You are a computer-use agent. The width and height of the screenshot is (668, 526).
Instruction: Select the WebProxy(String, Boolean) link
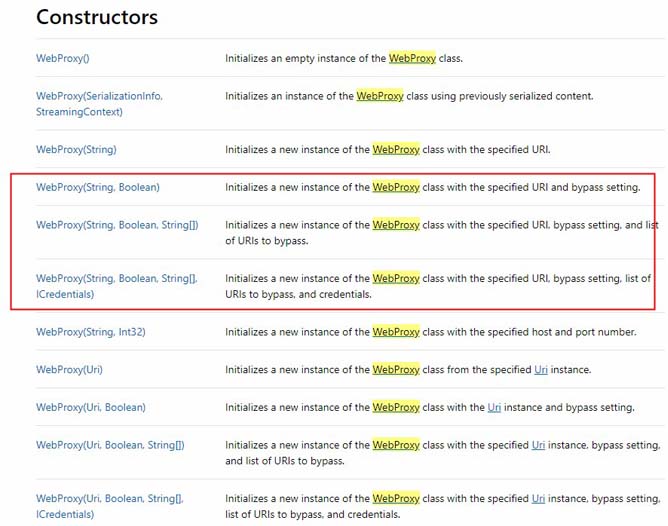(97, 187)
